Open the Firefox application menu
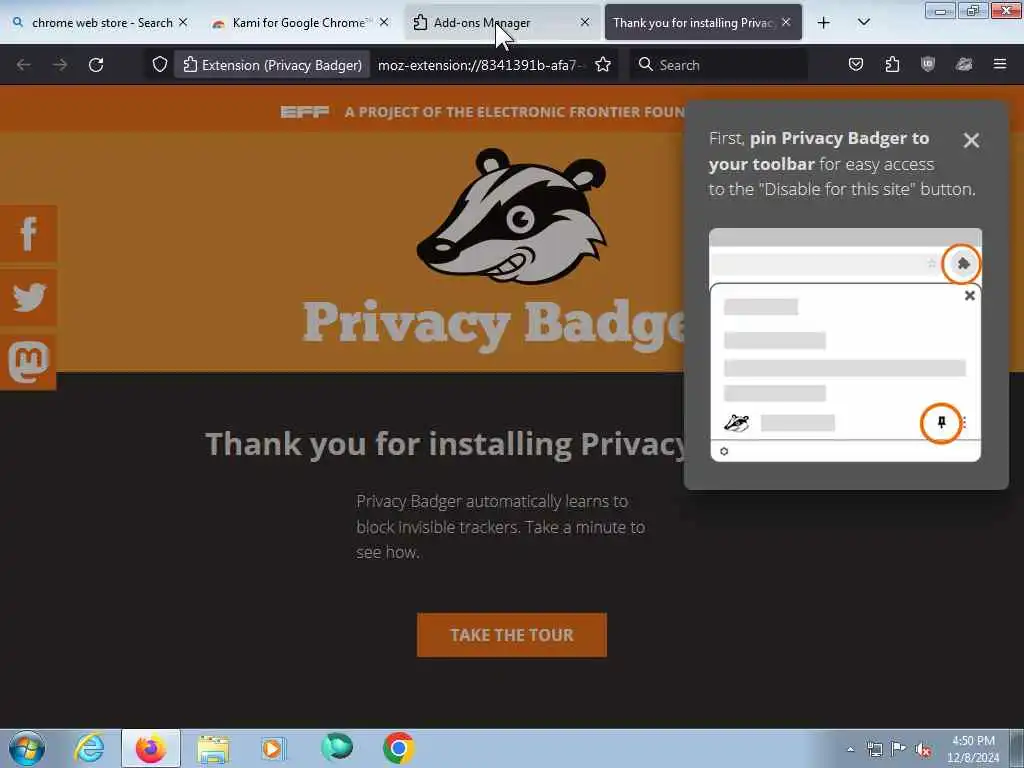Screen dimensions: 1024x768 point(999,65)
